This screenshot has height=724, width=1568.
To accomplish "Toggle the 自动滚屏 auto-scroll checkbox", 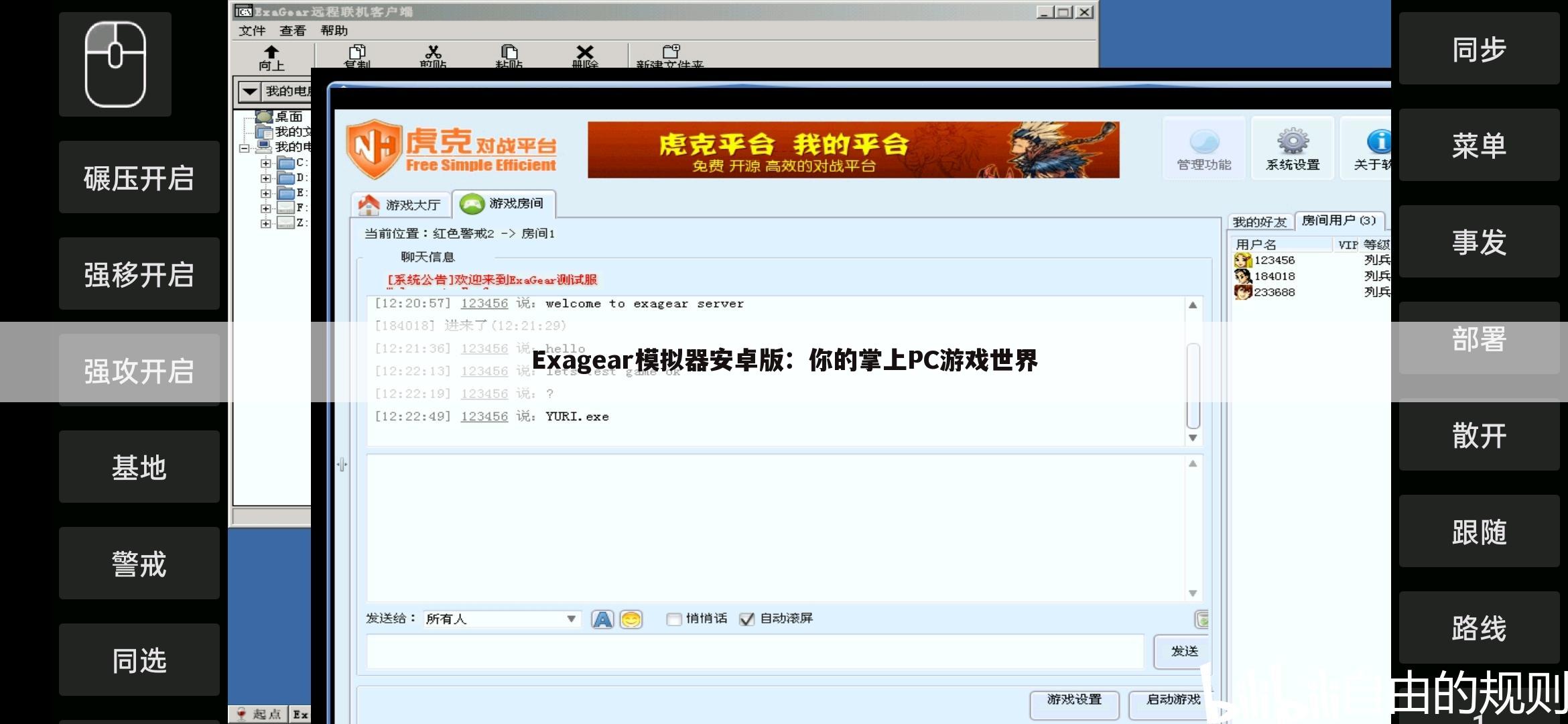I will [x=746, y=619].
